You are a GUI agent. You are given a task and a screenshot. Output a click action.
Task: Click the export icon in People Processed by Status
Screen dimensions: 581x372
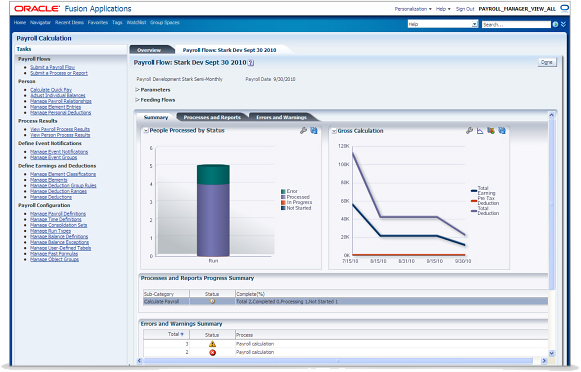tap(314, 130)
